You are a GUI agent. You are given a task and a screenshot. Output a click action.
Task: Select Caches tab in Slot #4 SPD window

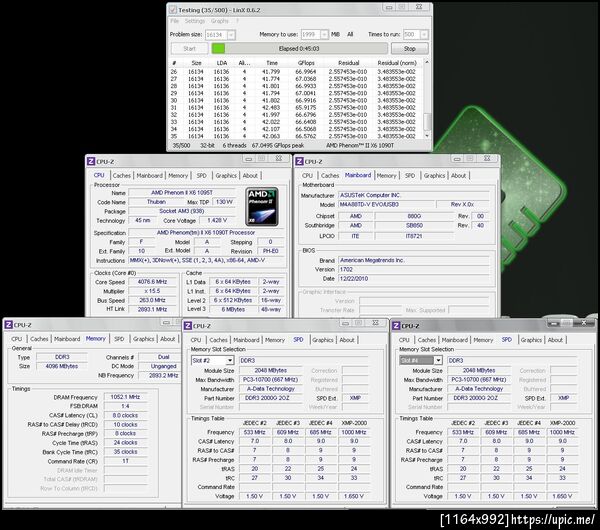point(427,340)
